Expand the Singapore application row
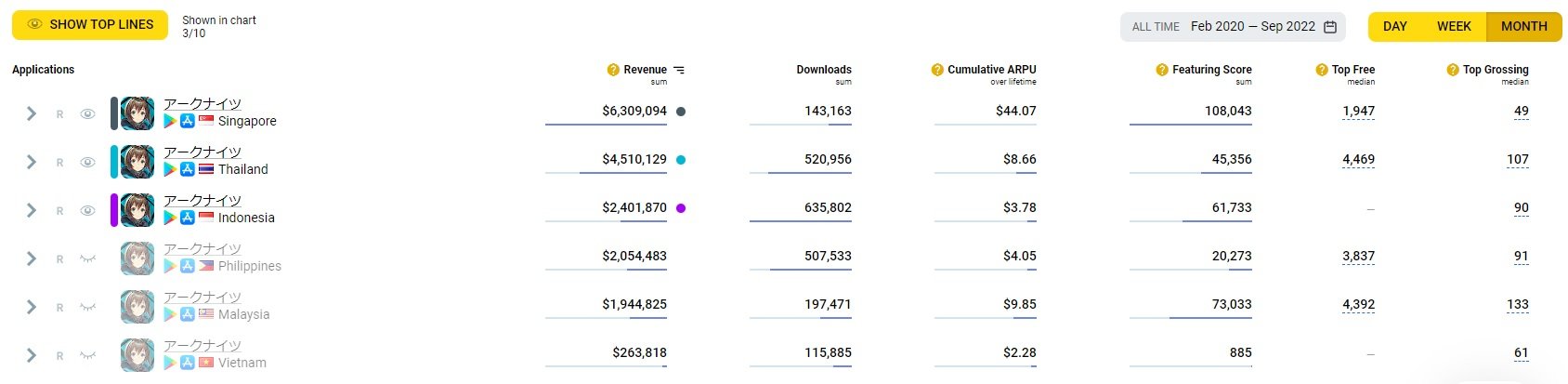The image size is (1568, 384). coord(32,113)
